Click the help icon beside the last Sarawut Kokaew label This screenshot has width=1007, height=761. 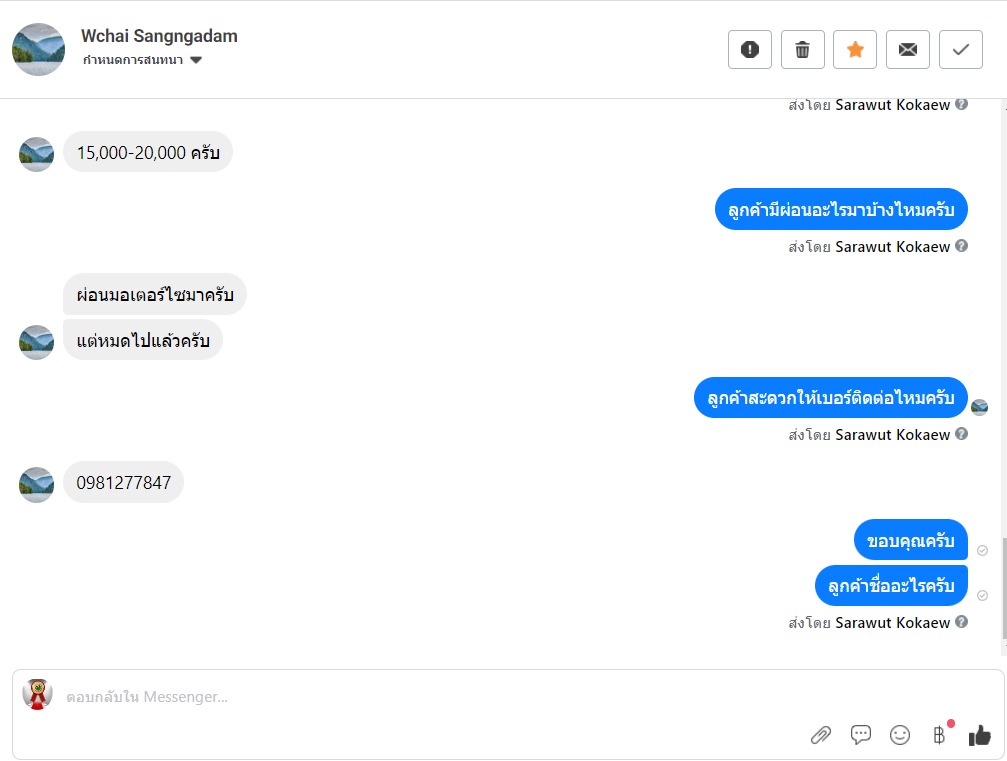point(961,622)
